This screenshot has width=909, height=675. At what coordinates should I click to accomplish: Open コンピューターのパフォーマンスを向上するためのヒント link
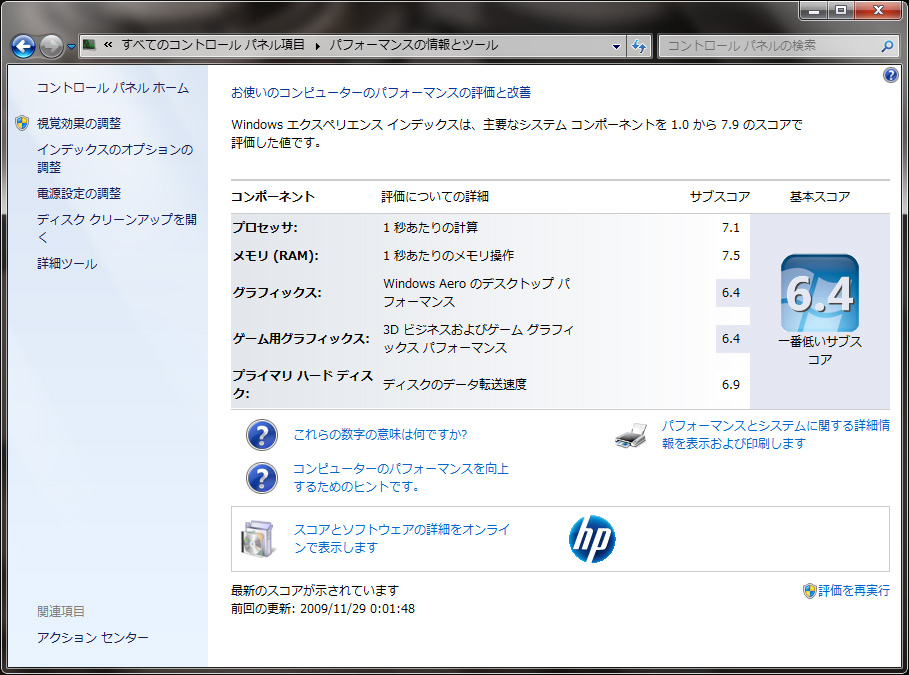coord(401,478)
